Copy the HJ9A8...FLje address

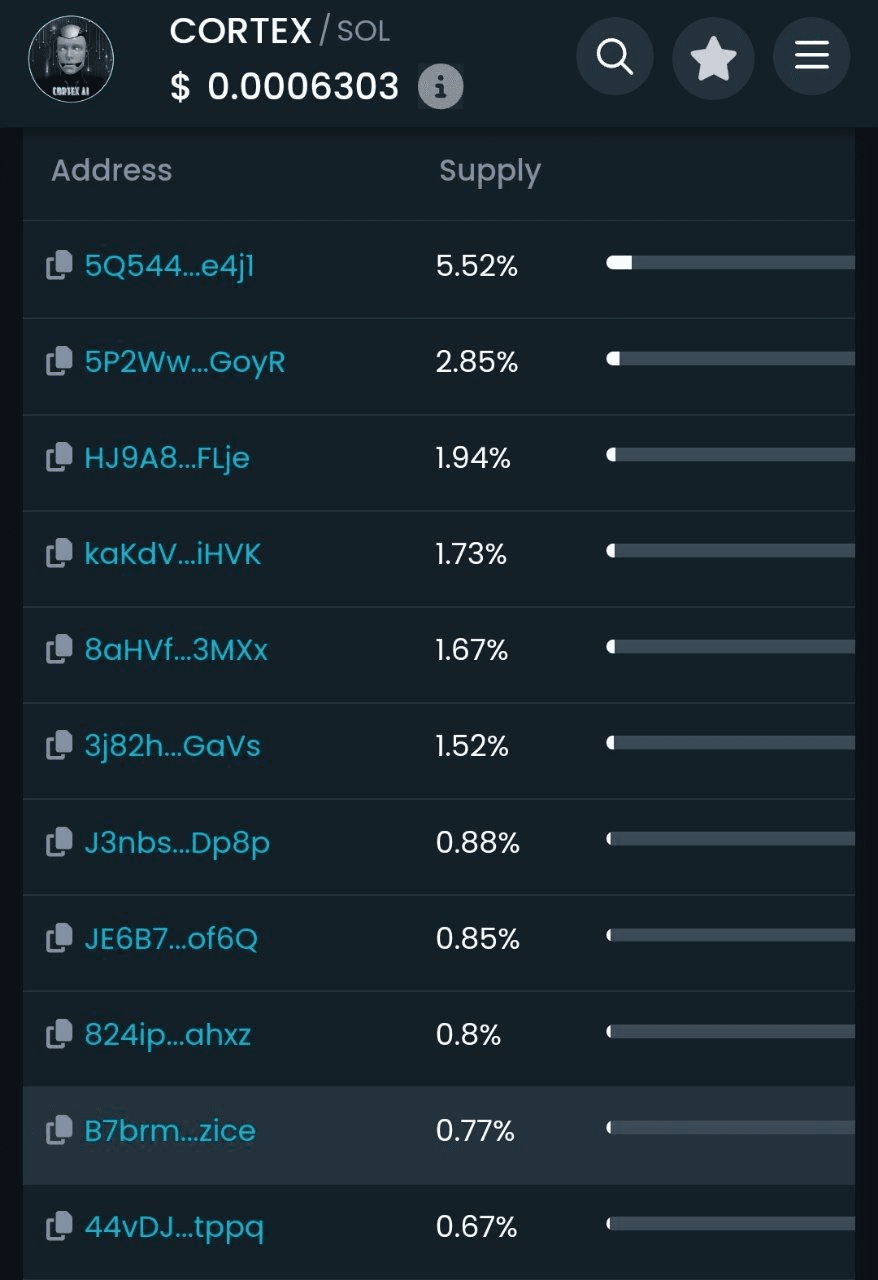60,457
